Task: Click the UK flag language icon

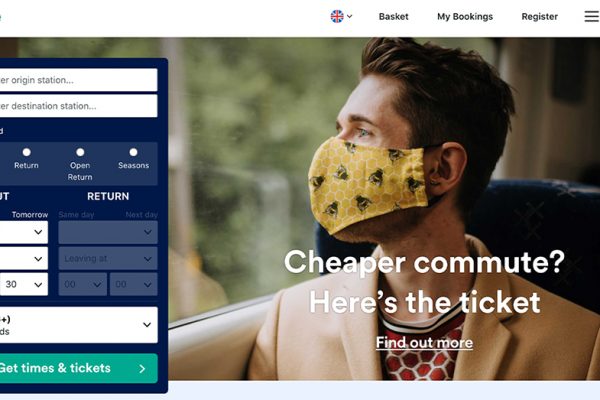Action: [x=337, y=16]
